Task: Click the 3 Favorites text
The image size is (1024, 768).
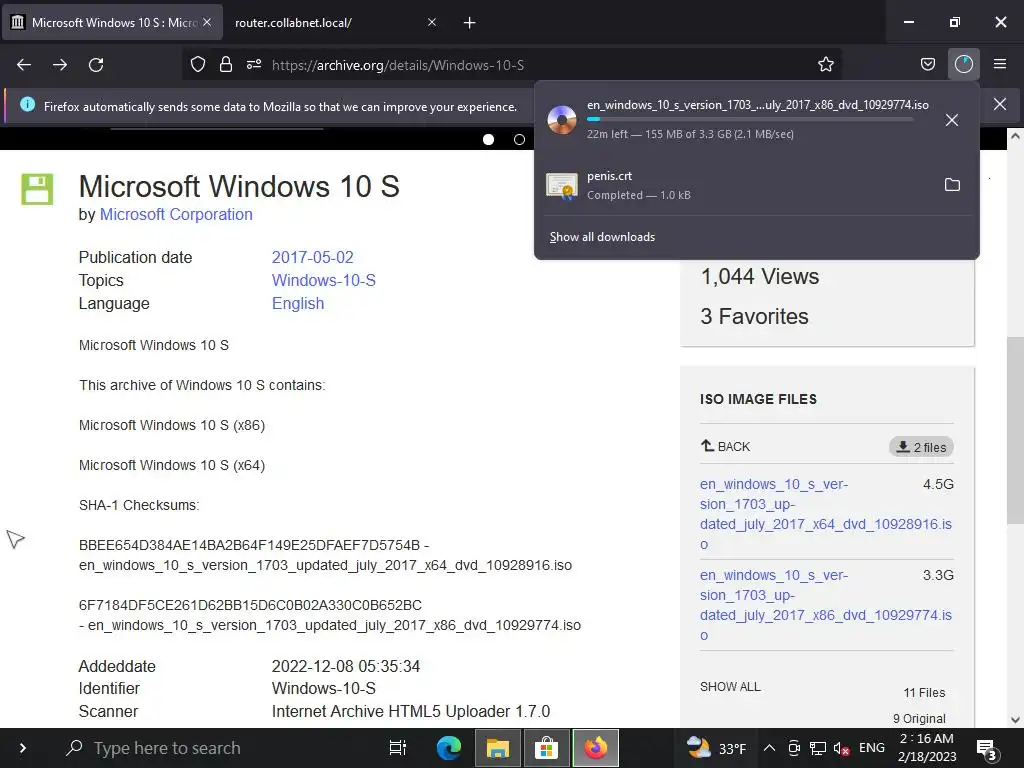Action: point(754,317)
